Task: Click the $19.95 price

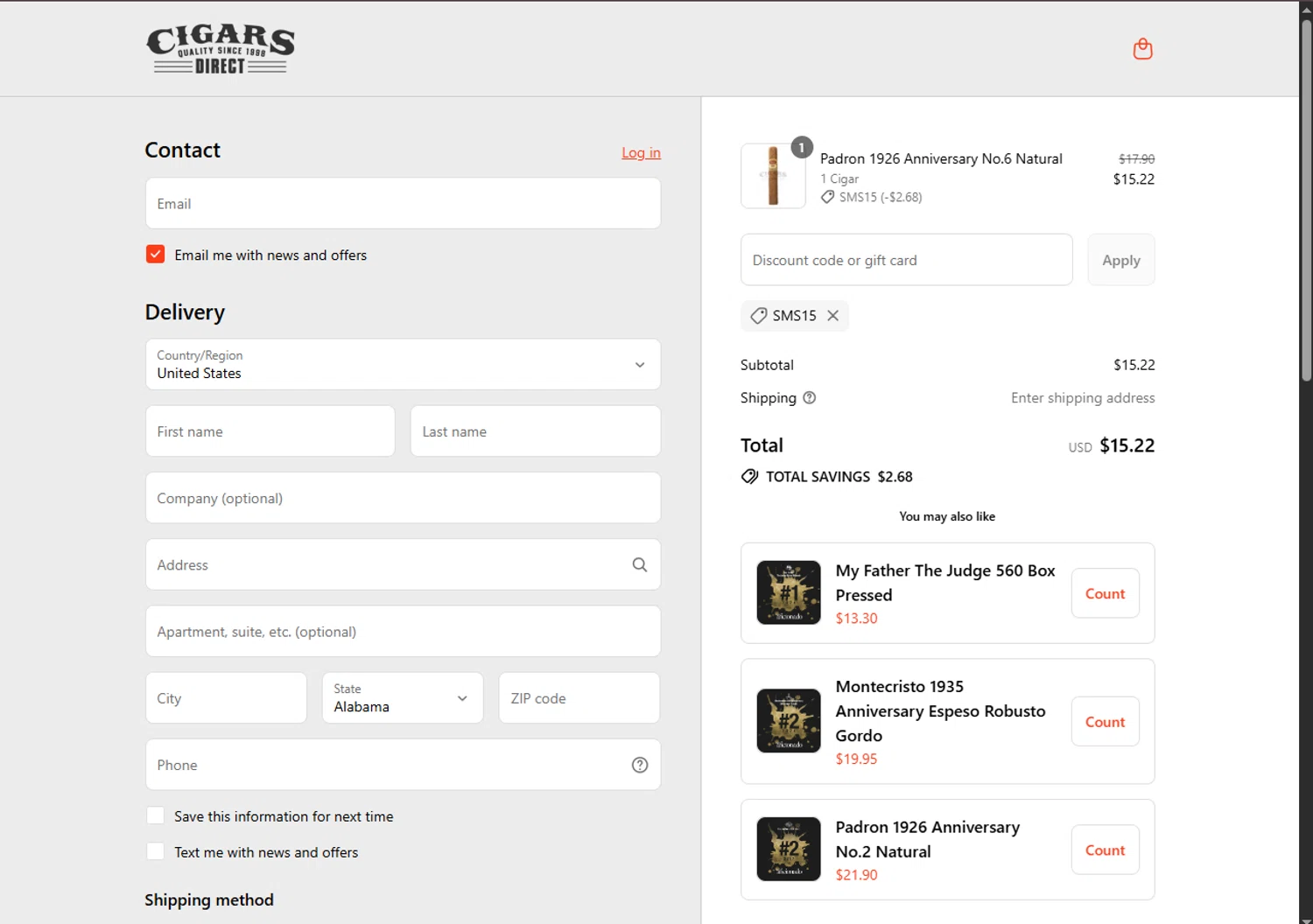Action: pyautogui.click(x=856, y=759)
